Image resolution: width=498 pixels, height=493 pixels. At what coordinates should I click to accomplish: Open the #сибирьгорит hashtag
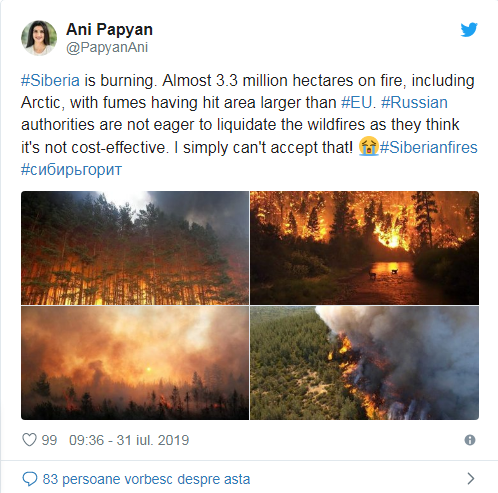pos(71,170)
